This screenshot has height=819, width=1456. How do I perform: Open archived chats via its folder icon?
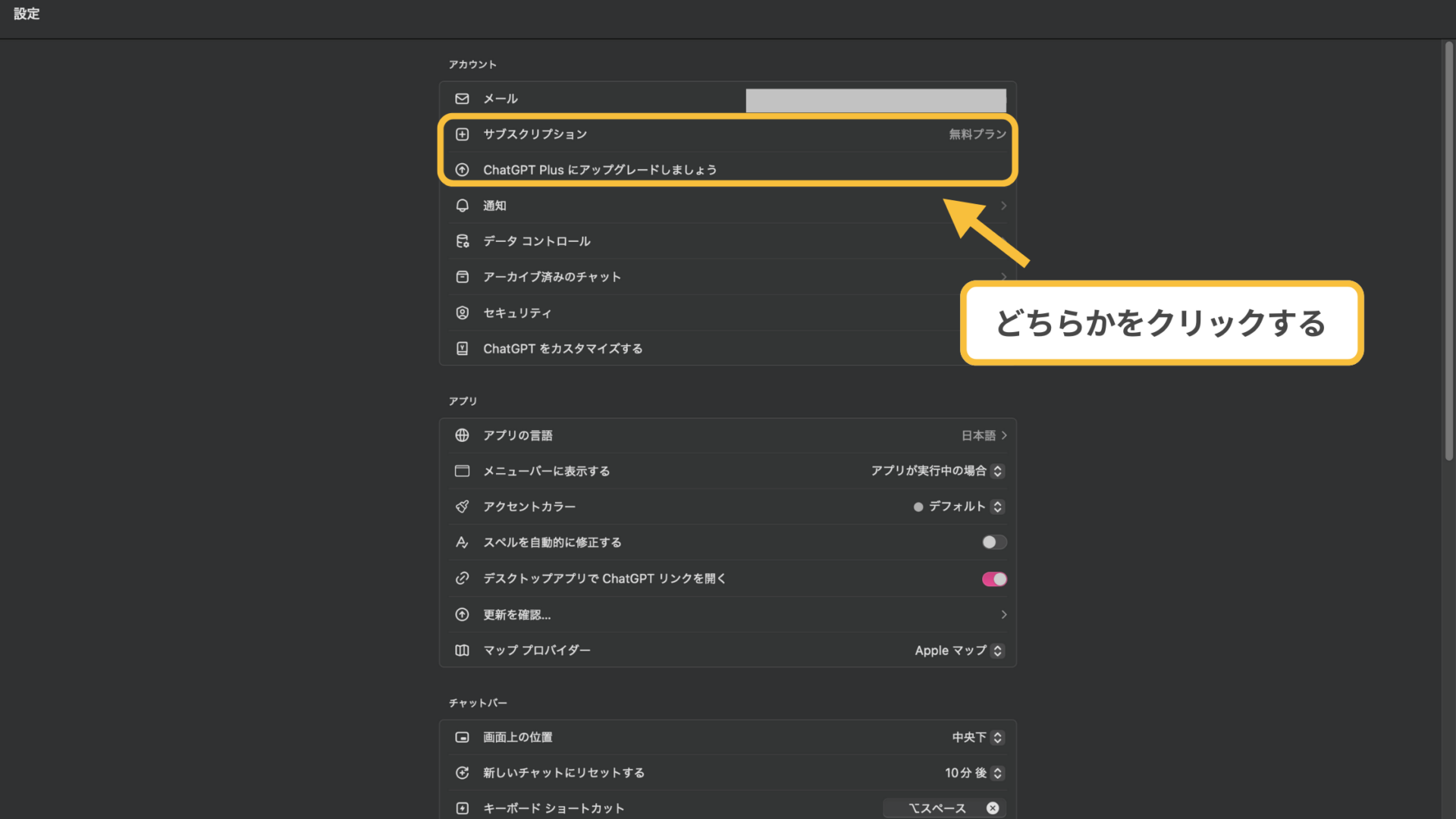(x=463, y=277)
